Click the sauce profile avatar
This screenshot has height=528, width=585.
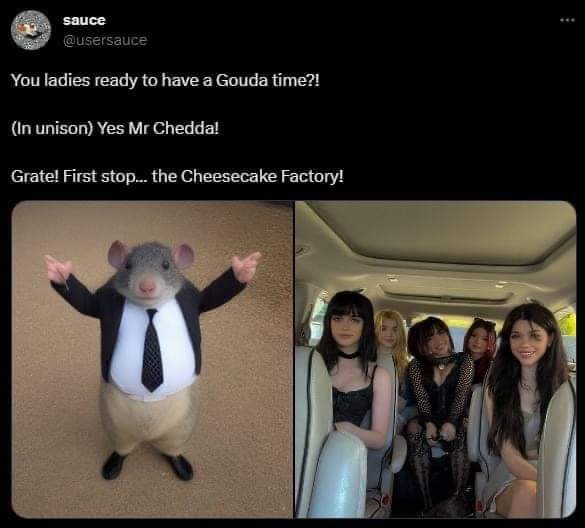coord(31,30)
